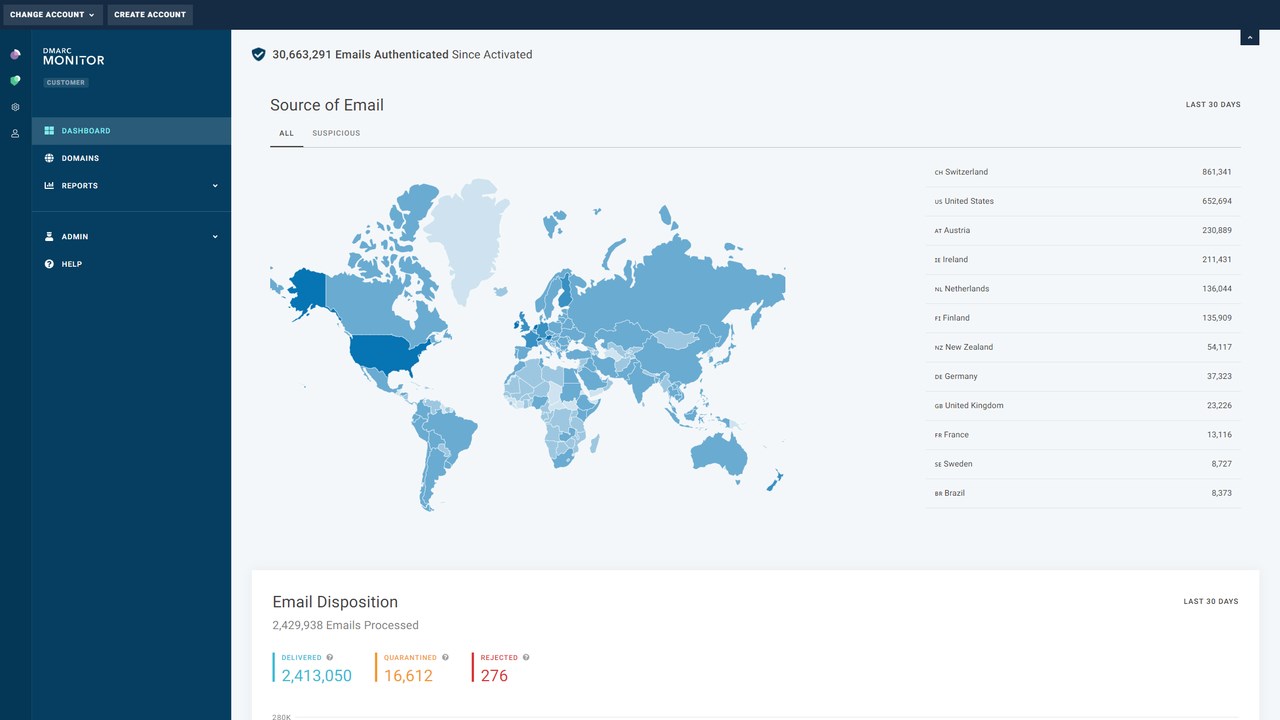Image resolution: width=1280 pixels, height=720 pixels.
Task: Click the Help question mark icon
Action: click(x=49, y=264)
